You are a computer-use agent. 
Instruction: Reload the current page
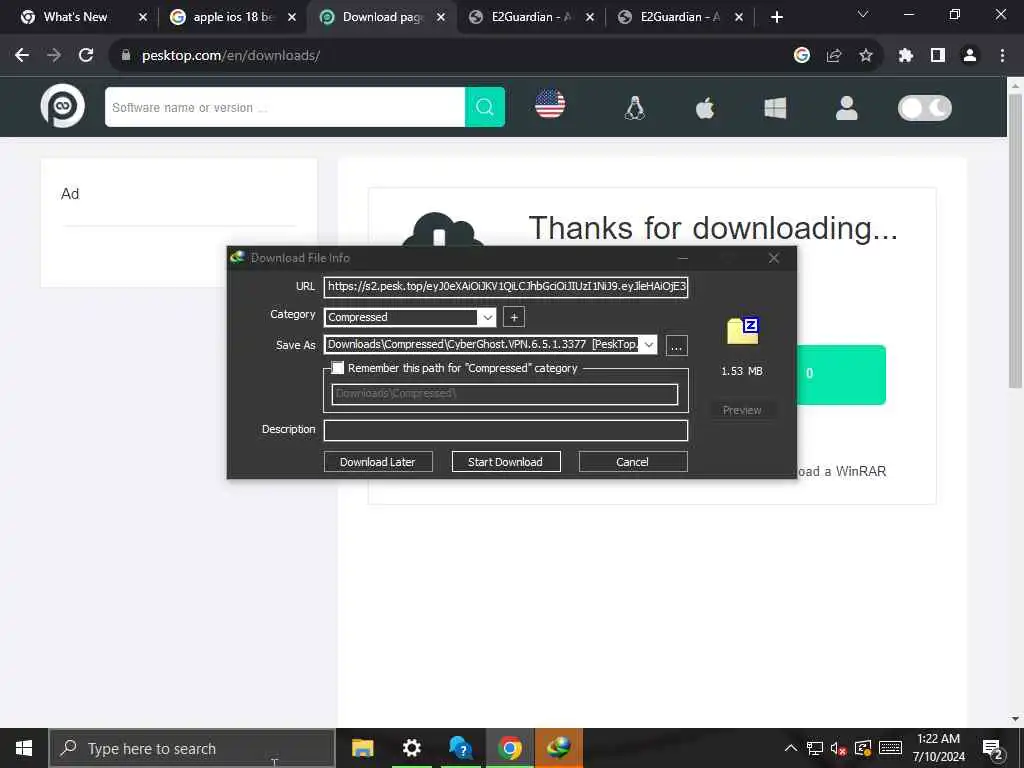86,56
